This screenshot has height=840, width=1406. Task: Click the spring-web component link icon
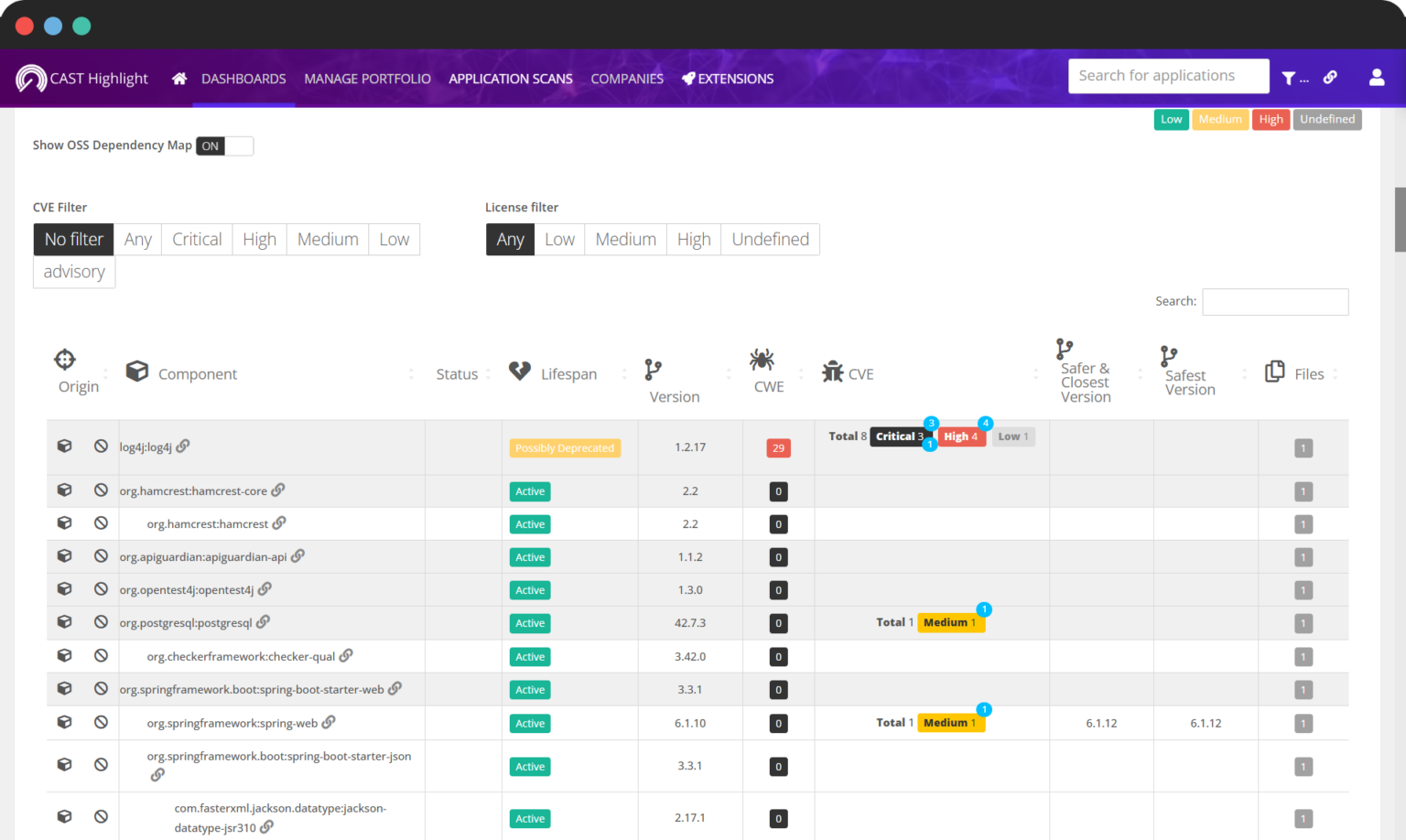point(329,722)
